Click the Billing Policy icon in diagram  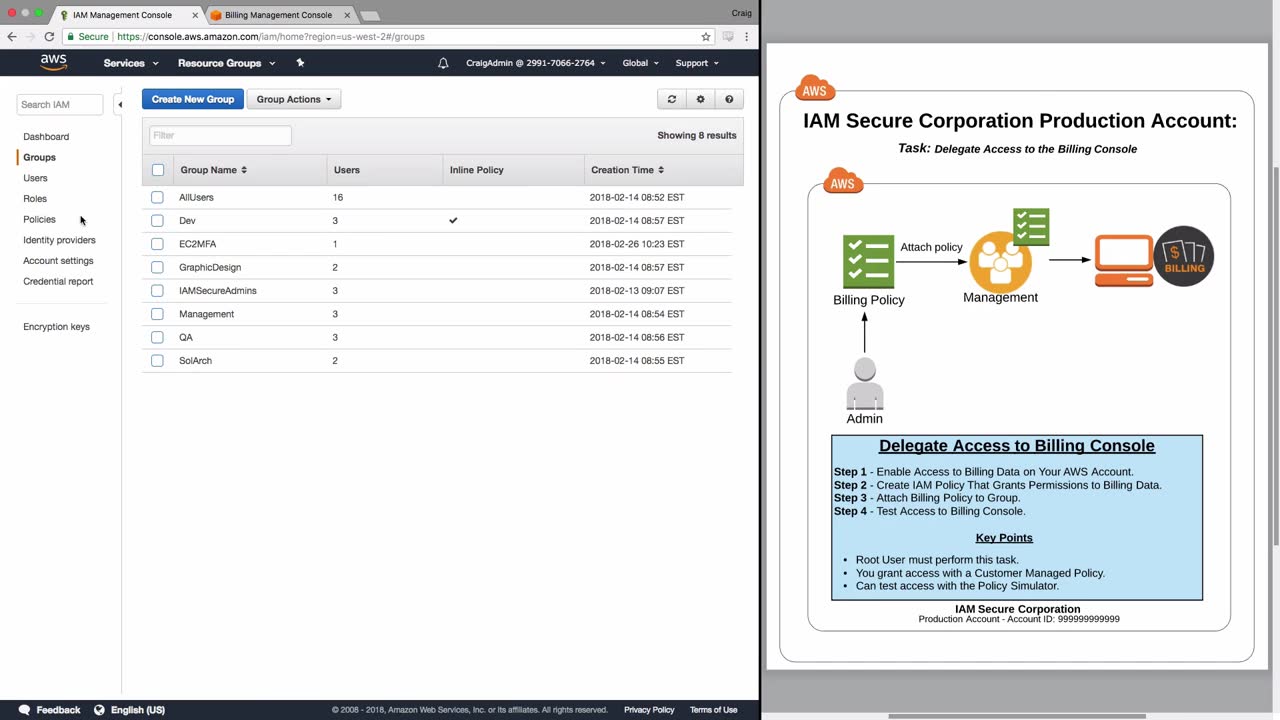coord(868,262)
